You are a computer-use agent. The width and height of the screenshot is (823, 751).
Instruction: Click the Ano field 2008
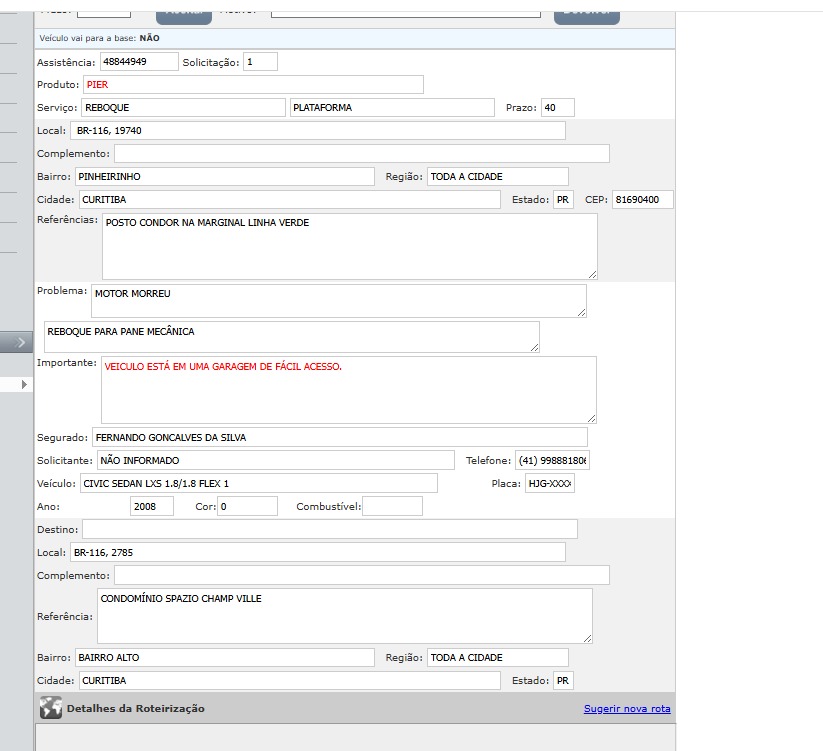point(152,506)
